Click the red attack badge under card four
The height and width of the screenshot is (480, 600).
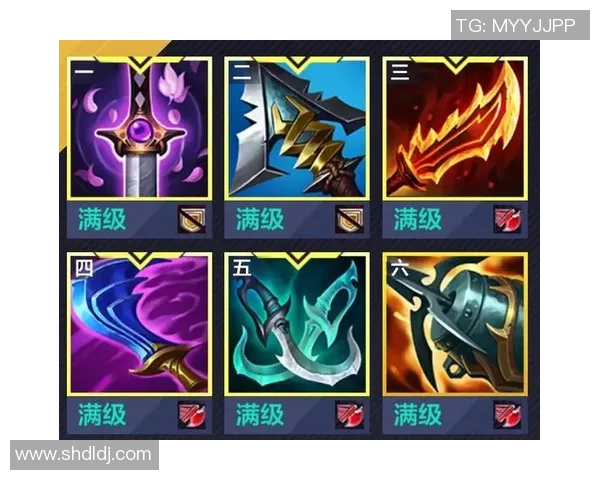click(x=192, y=415)
